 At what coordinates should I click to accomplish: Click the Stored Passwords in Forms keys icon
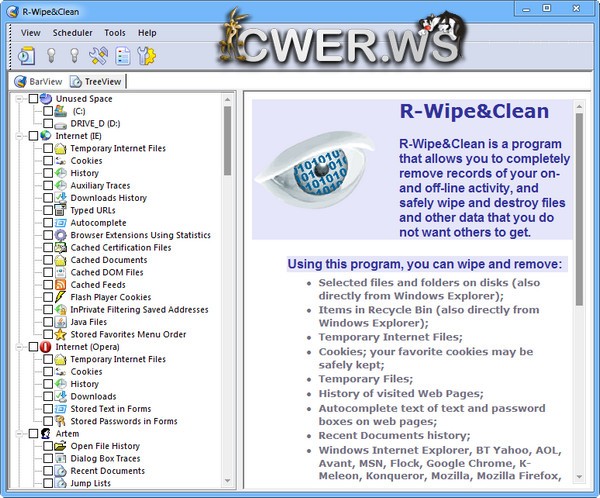pos(60,421)
